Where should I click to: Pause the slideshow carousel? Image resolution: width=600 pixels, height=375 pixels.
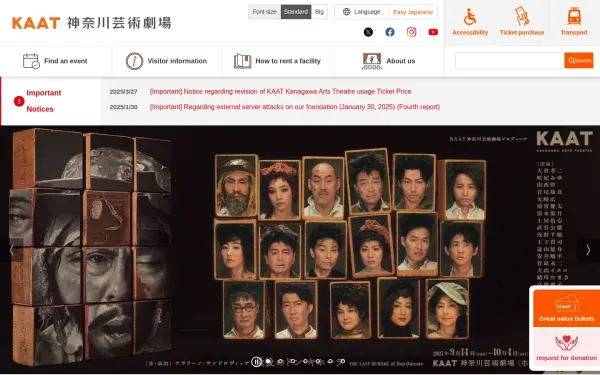pos(256,362)
